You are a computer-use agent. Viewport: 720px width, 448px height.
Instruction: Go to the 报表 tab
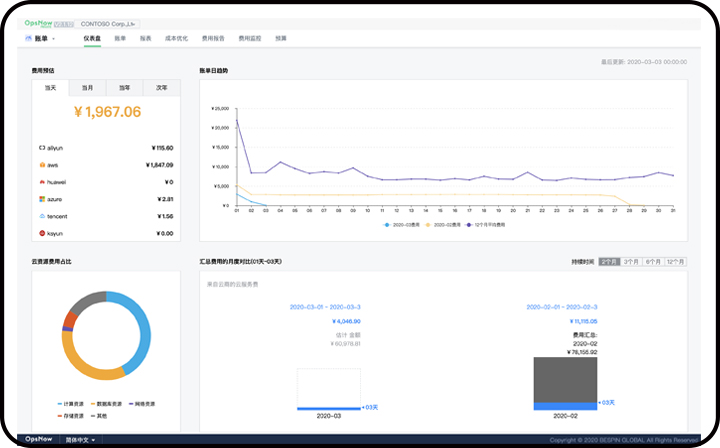pyautogui.click(x=146, y=39)
